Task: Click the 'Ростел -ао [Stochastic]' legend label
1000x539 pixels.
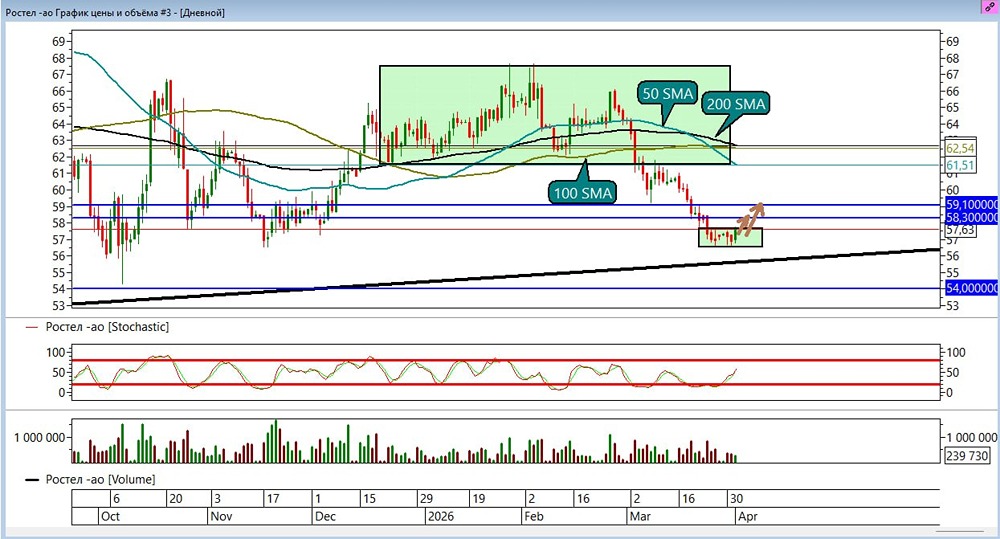Action: click(x=107, y=327)
